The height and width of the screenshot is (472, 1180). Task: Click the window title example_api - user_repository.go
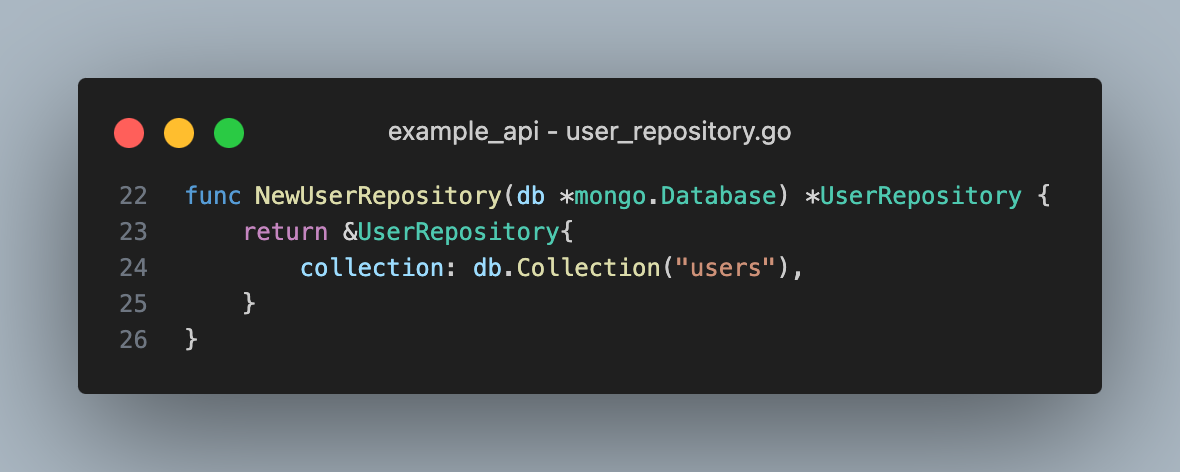click(x=589, y=132)
